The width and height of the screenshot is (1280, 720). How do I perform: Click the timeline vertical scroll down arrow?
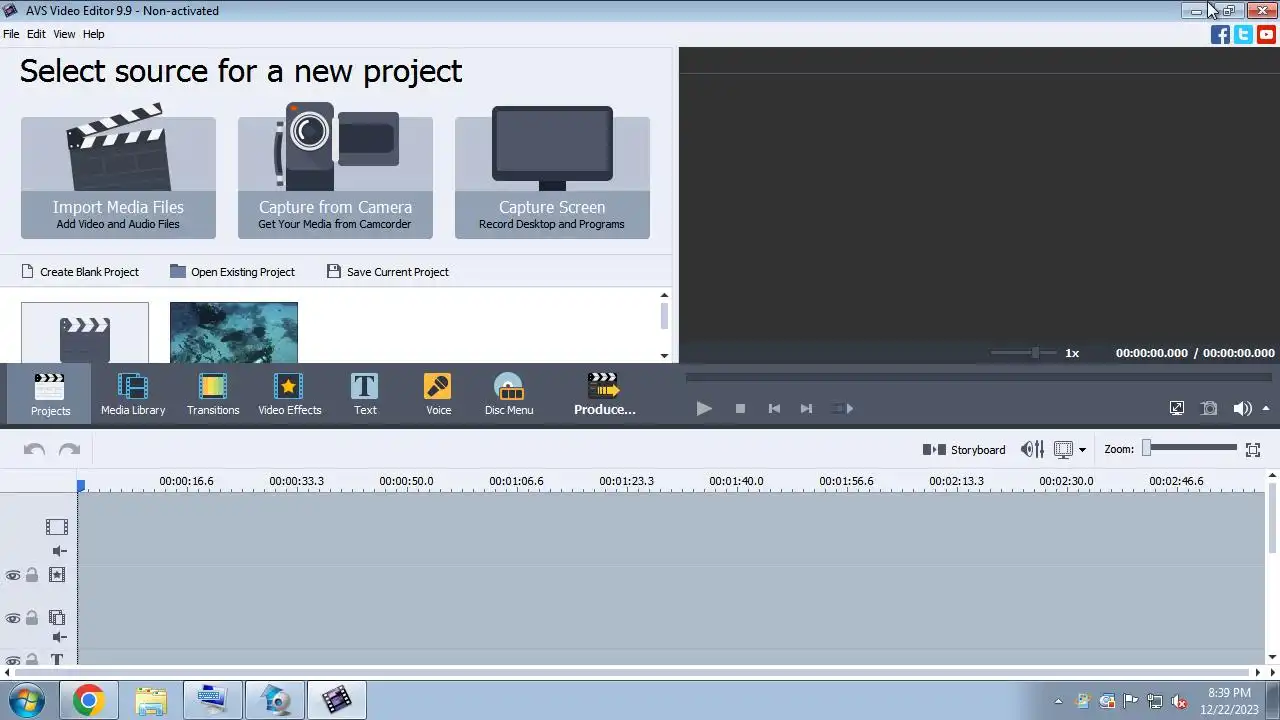(1272, 657)
